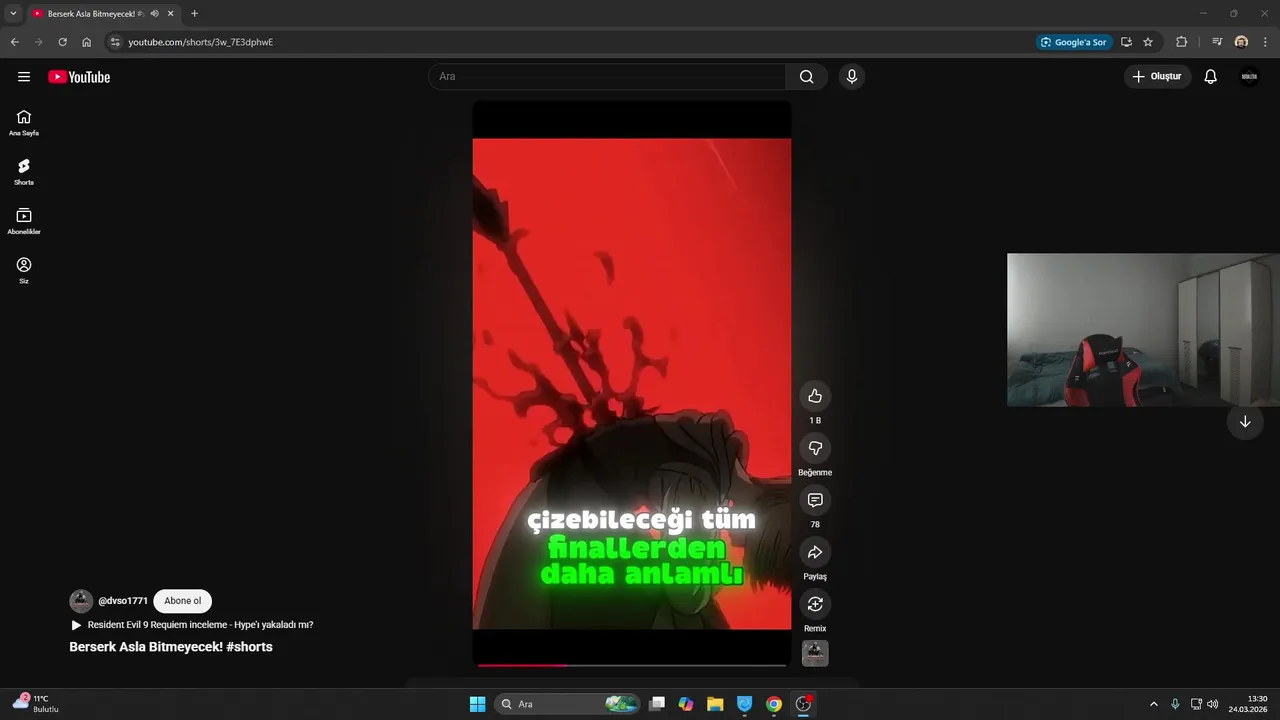Focus the YouTube Ara search field
Image resolution: width=1280 pixels, height=720 pixels.
click(607, 77)
